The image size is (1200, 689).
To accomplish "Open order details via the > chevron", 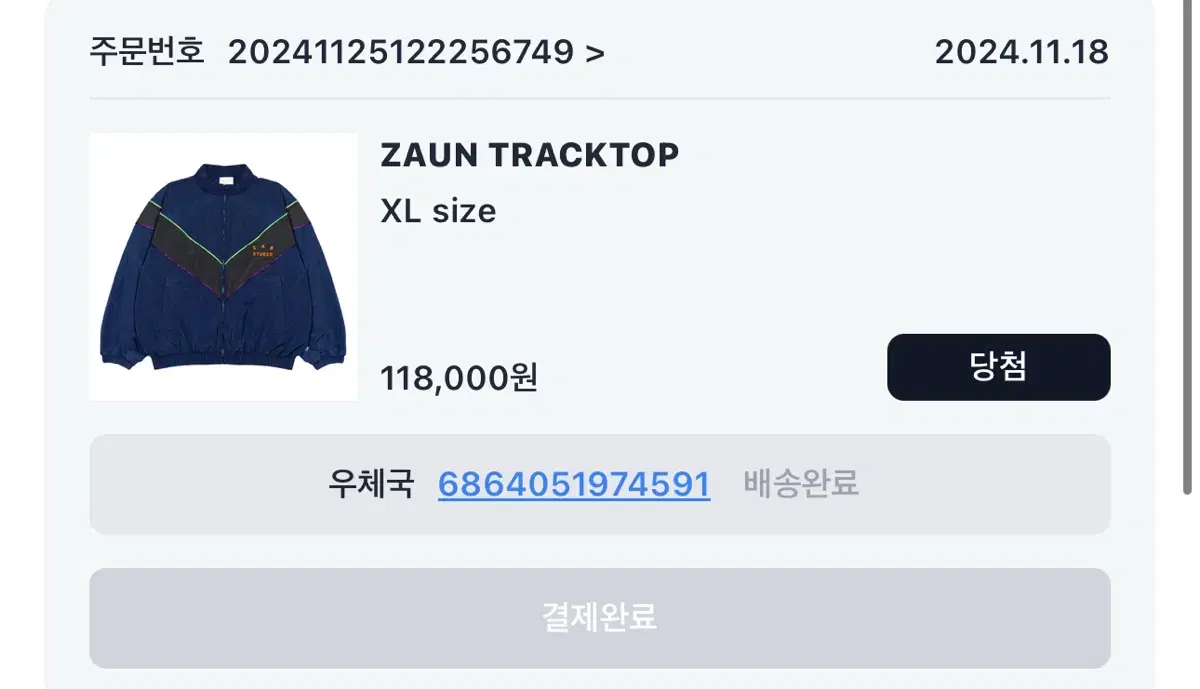I will (x=595, y=52).
